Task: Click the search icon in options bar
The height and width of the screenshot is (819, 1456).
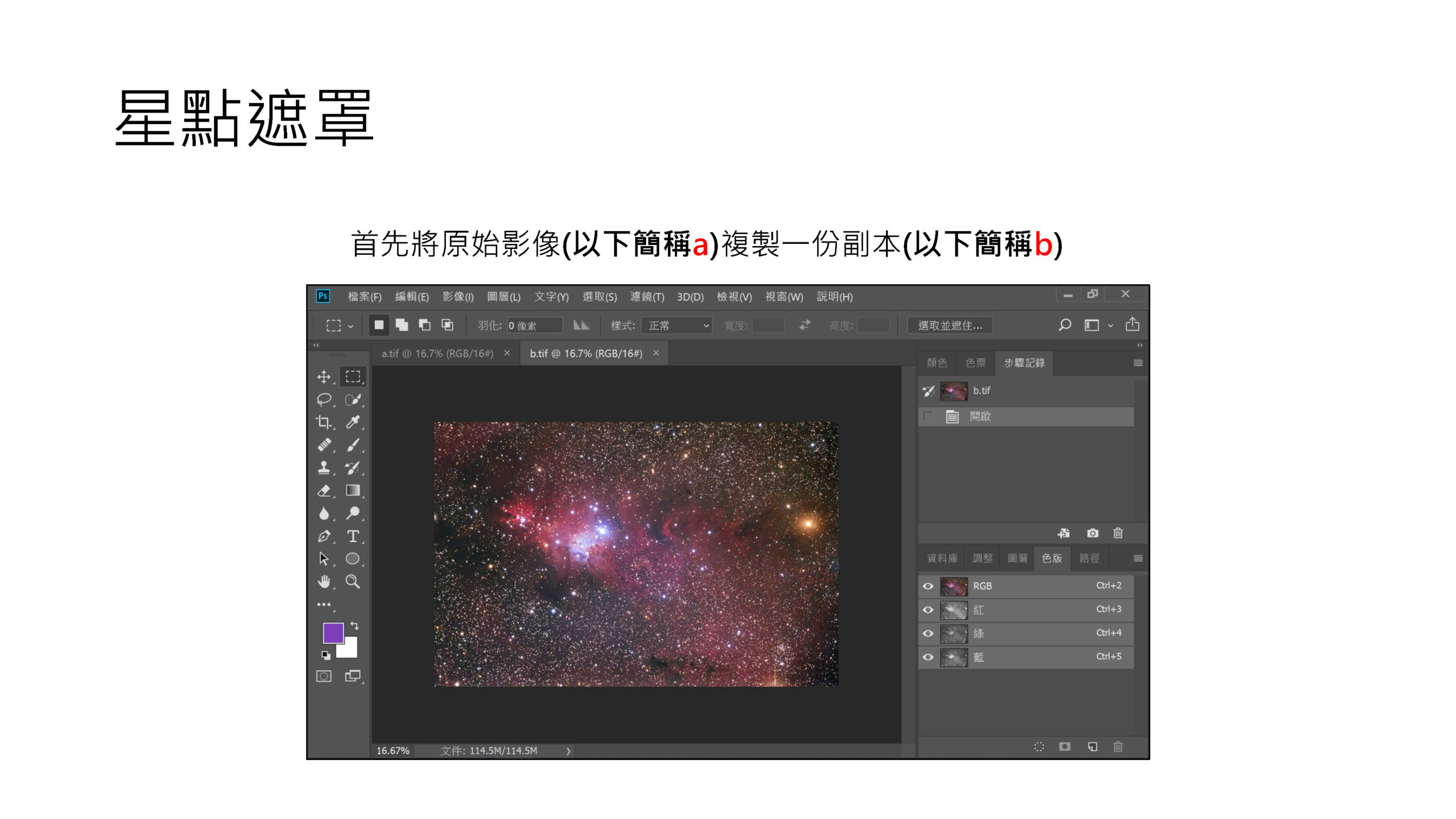Action: click(x=1065, y=325)
